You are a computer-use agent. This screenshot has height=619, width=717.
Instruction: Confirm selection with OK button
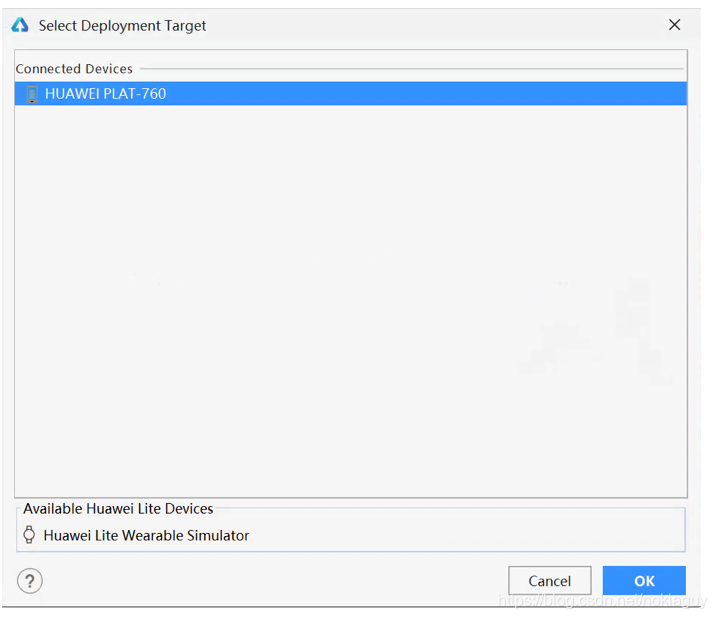pos(644,581)
